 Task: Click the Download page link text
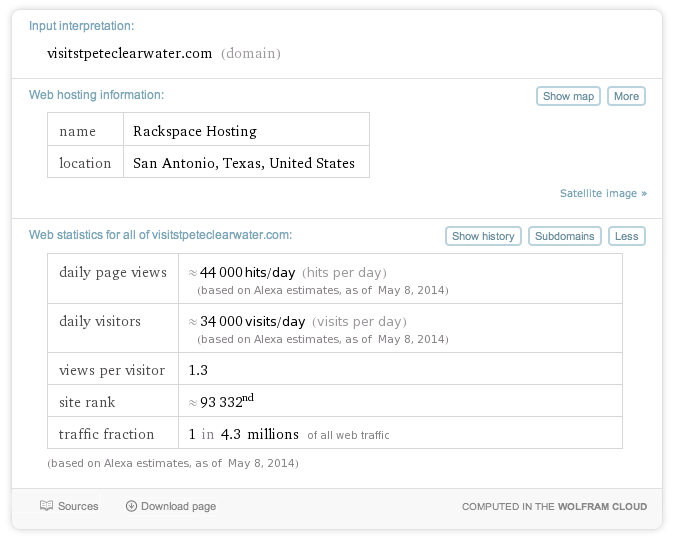tap(178, 506)
